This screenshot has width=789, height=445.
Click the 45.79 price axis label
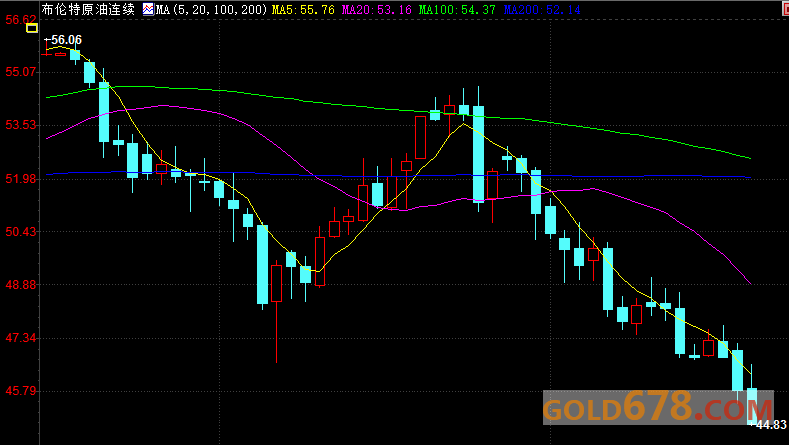[21, 391]
